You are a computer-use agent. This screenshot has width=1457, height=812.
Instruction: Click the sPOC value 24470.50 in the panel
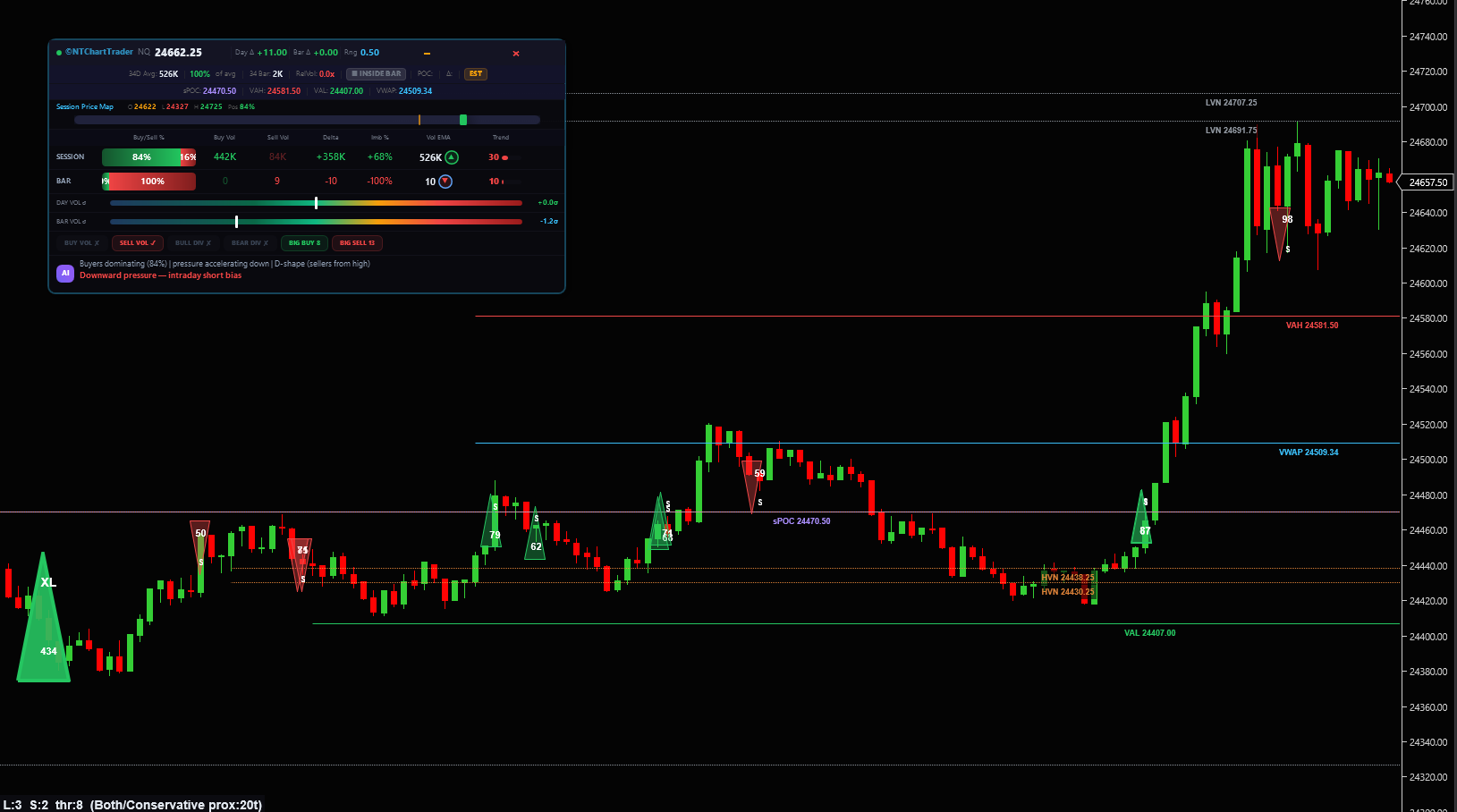click(219, 91)
